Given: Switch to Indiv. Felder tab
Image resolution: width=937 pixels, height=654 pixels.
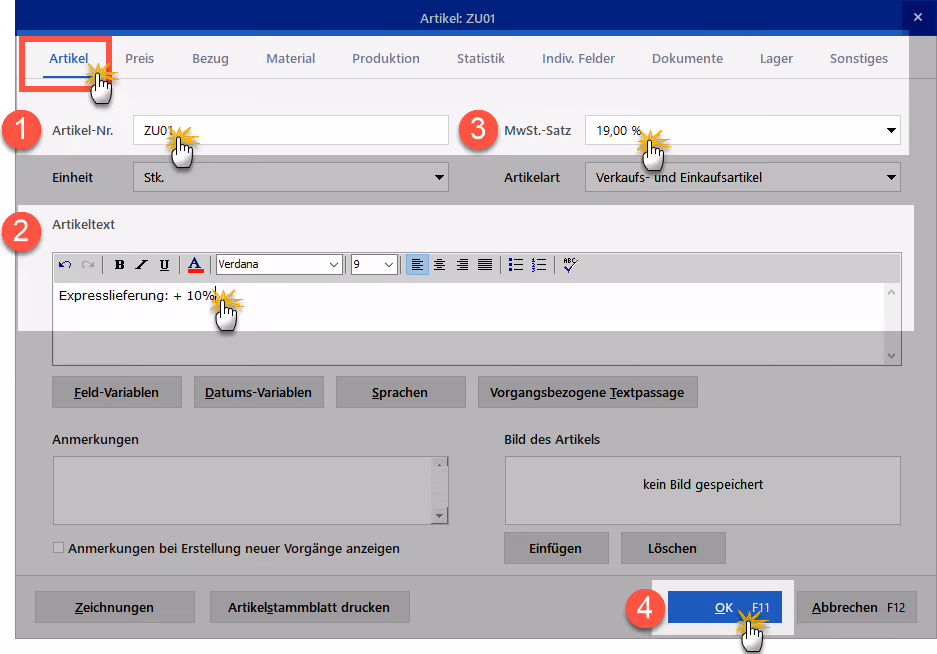Looking at the screenshot, I should (578, 59).
